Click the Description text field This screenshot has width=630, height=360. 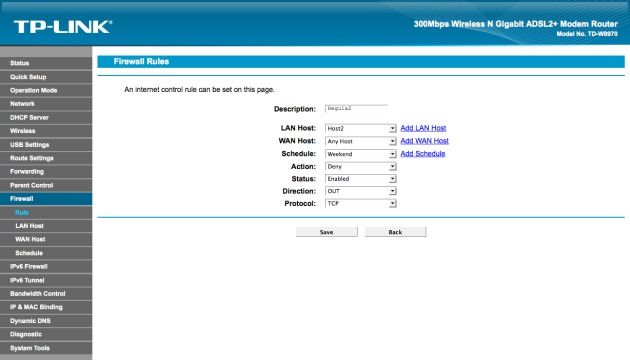[x=356, y=108]
